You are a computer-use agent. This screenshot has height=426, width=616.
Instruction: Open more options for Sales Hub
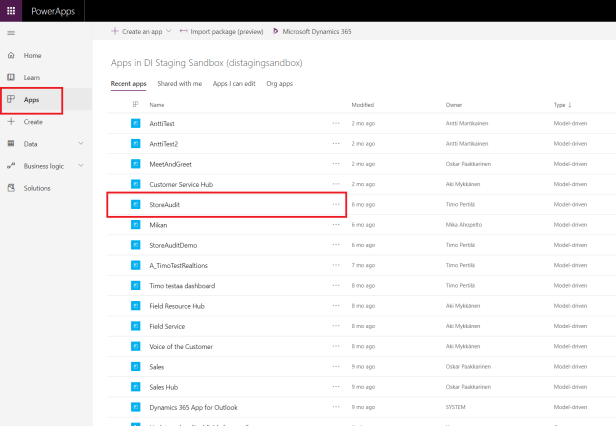(x=336, y=387)
